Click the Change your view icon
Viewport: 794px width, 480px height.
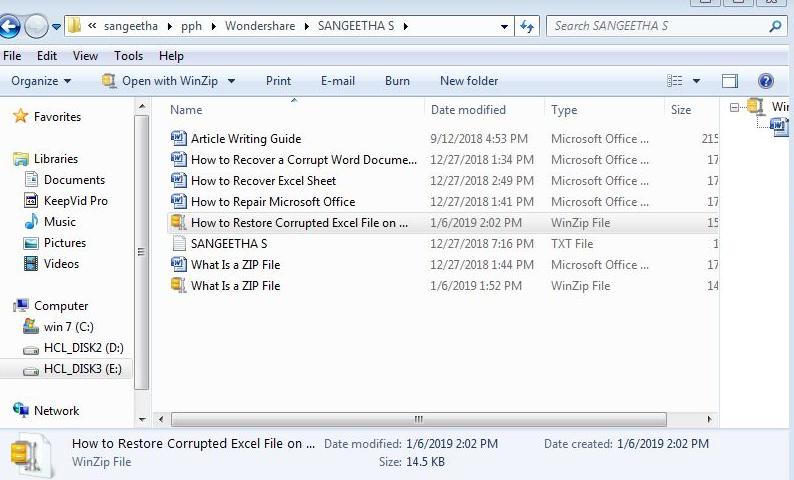click(x=674, y=81)
